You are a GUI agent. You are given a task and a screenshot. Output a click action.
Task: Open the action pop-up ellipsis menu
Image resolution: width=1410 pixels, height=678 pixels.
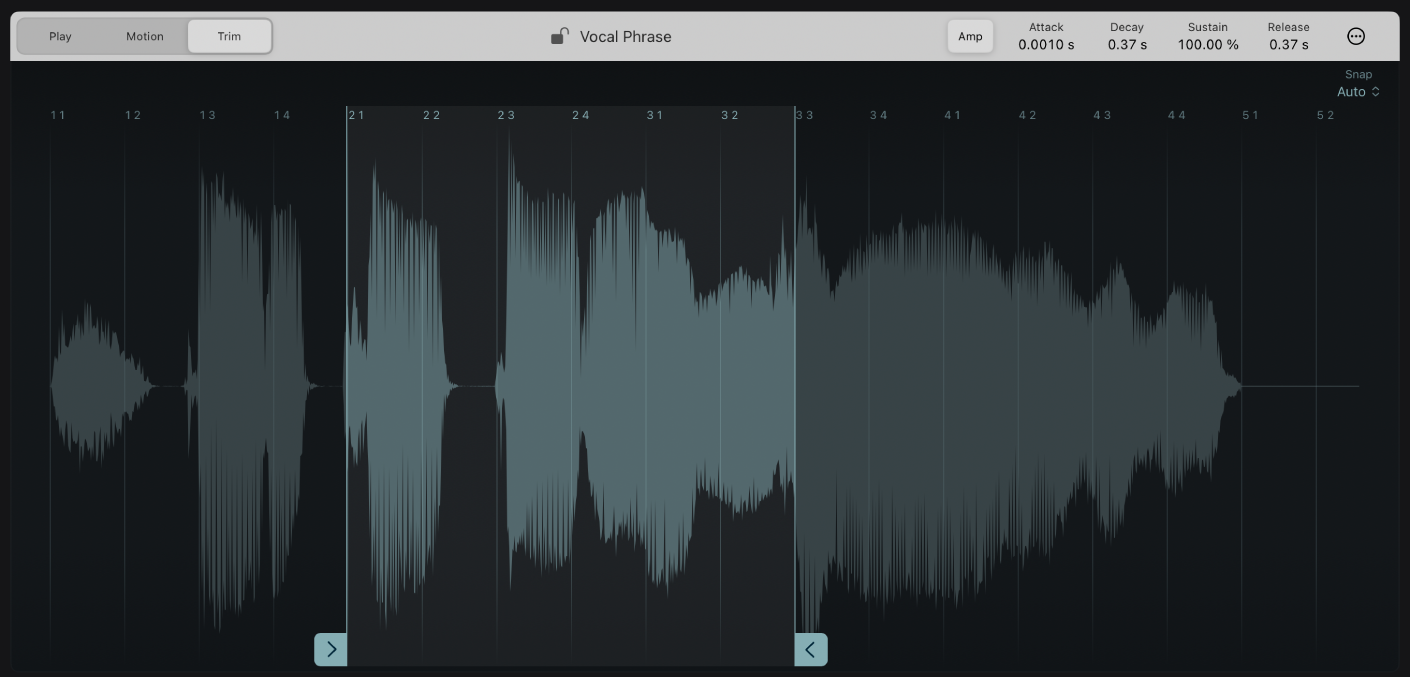tap(1356, 36)
